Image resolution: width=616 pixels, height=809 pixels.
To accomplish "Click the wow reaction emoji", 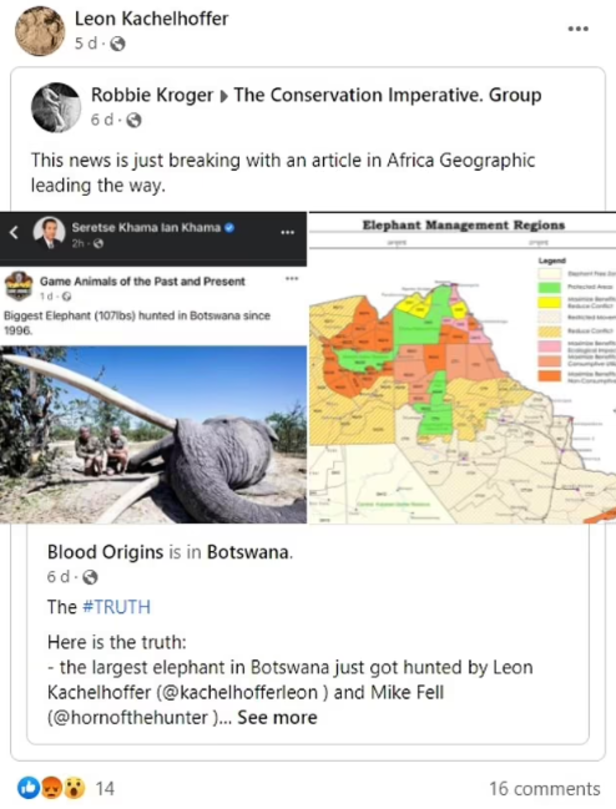I will (75, 788).
